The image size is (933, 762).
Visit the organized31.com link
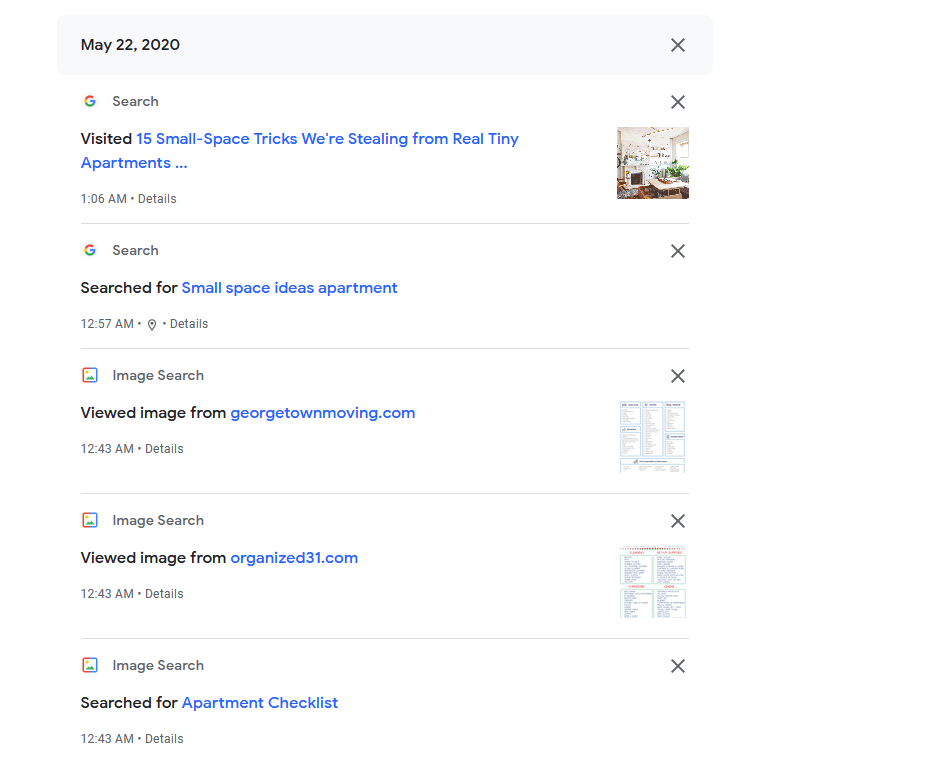tap(294, 558)
